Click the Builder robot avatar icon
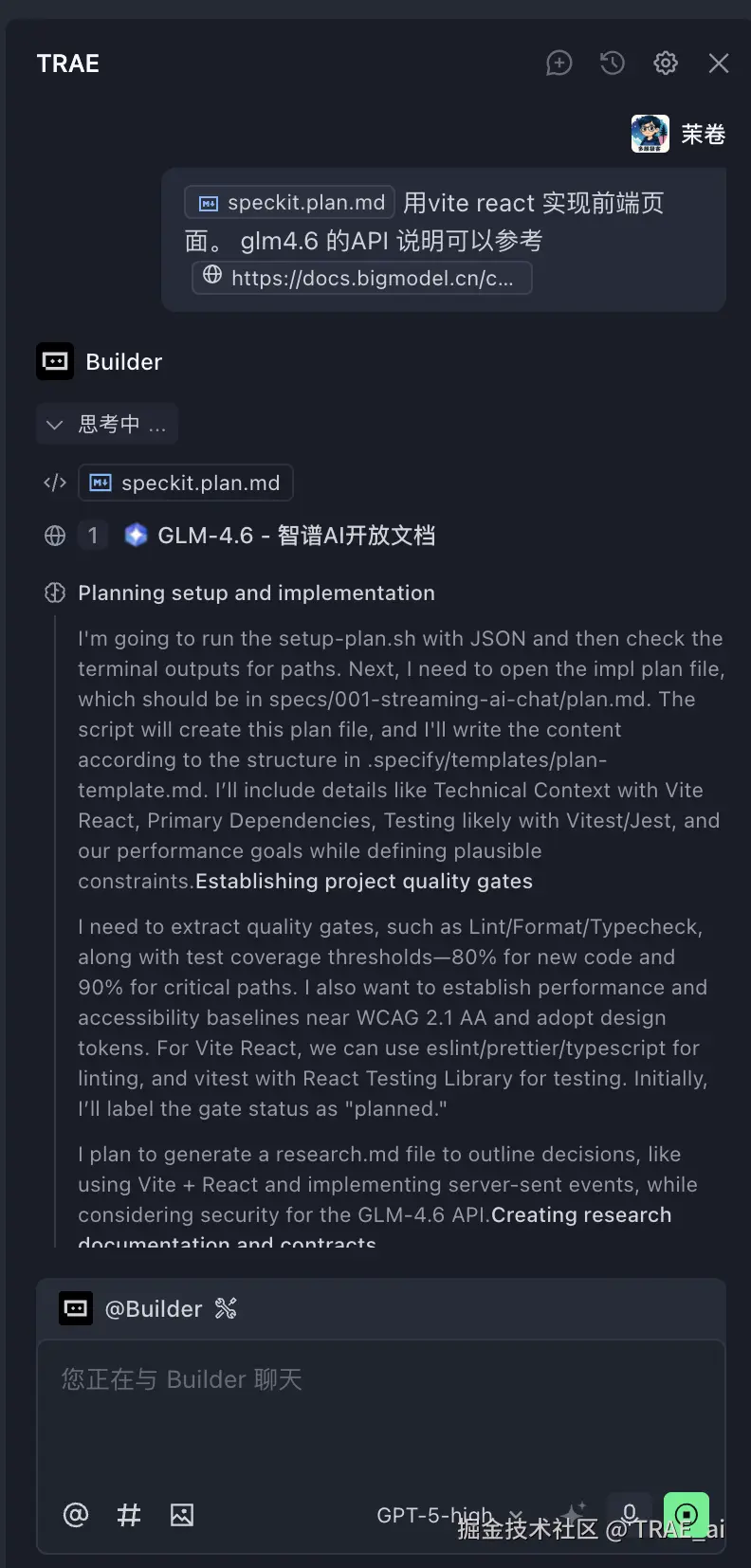This screenshot has height=1568, width=751. (x=55, y=361)
